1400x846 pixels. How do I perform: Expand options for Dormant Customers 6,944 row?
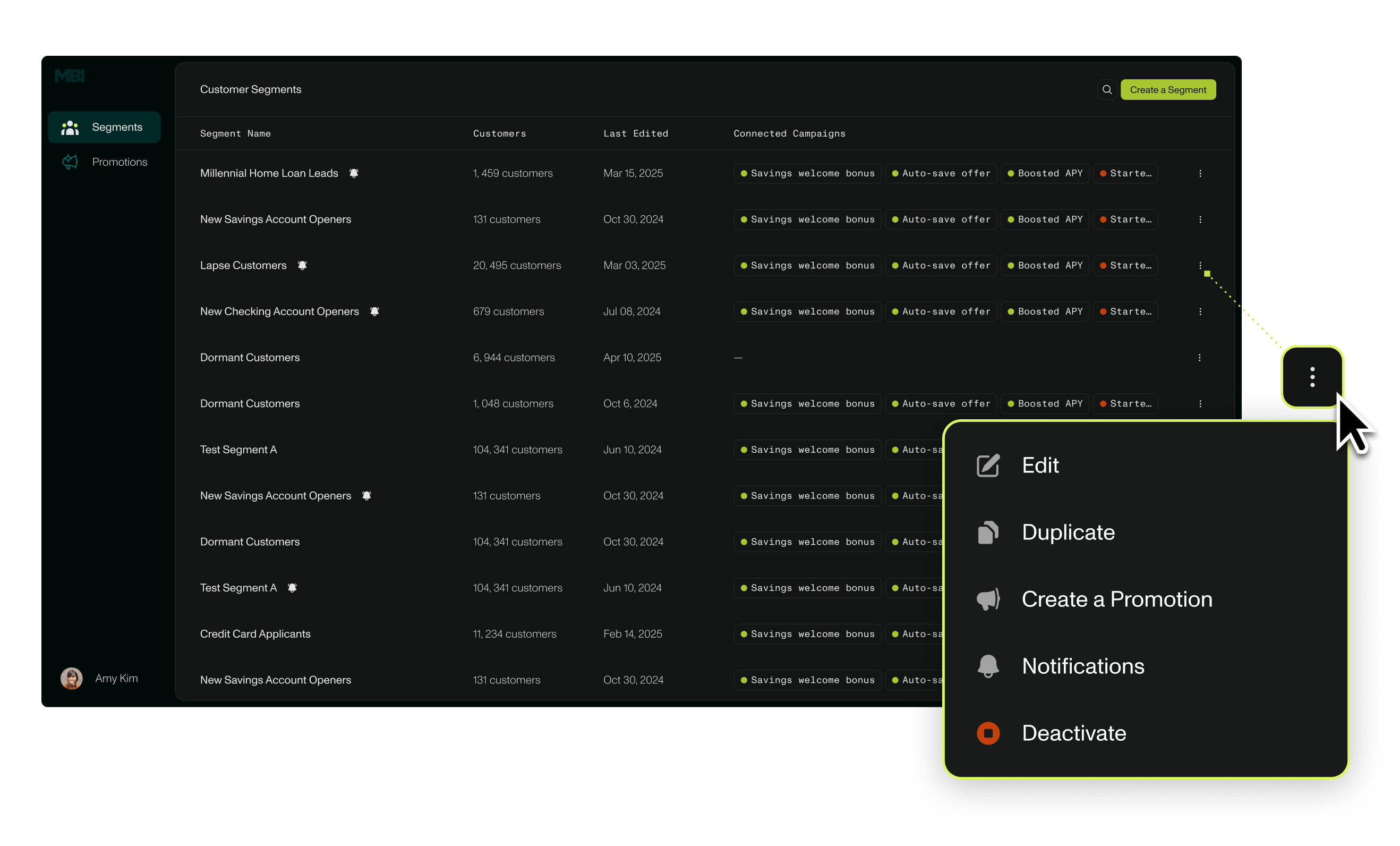tap(1199, 358)
